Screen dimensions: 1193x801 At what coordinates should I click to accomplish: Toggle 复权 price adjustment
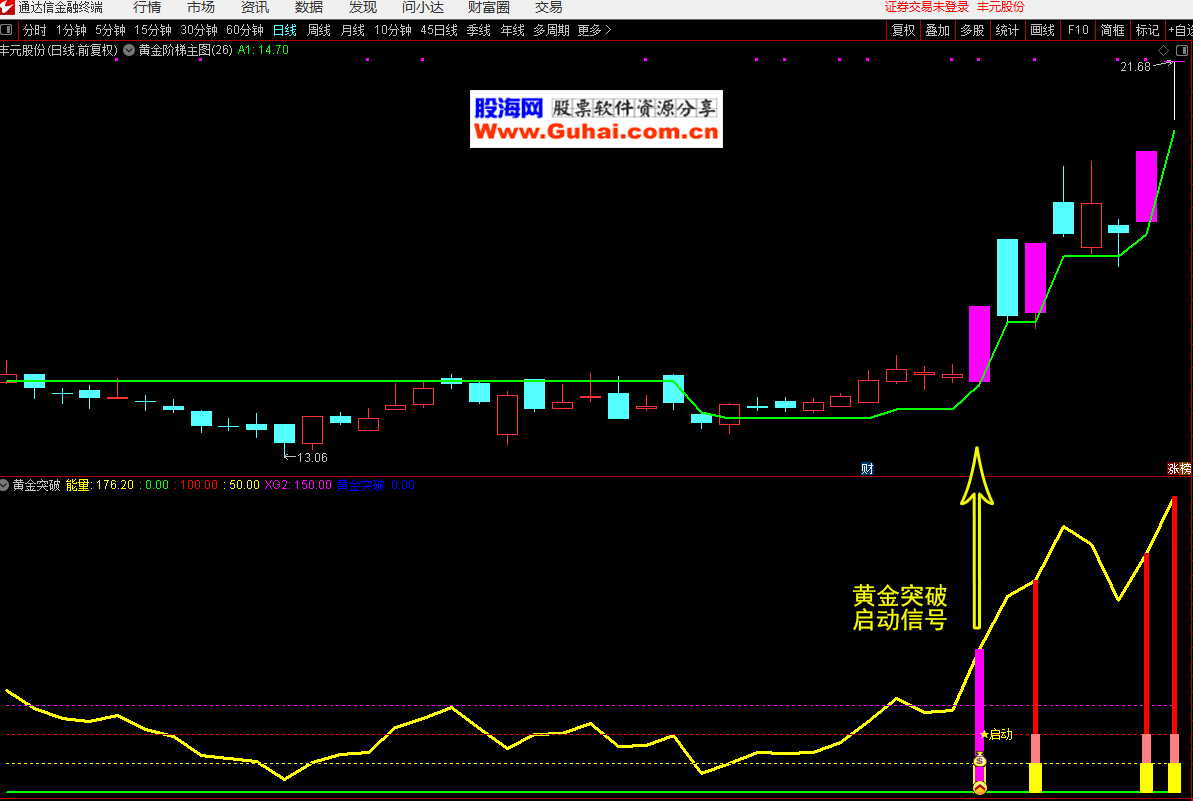pos(903,30)
